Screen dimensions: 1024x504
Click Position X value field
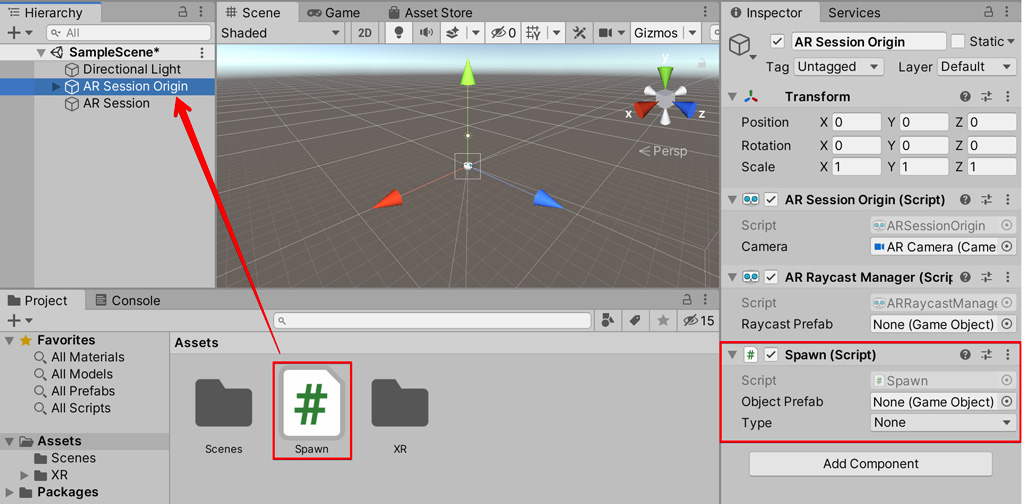pyautogui.click(x=856, y=122)
